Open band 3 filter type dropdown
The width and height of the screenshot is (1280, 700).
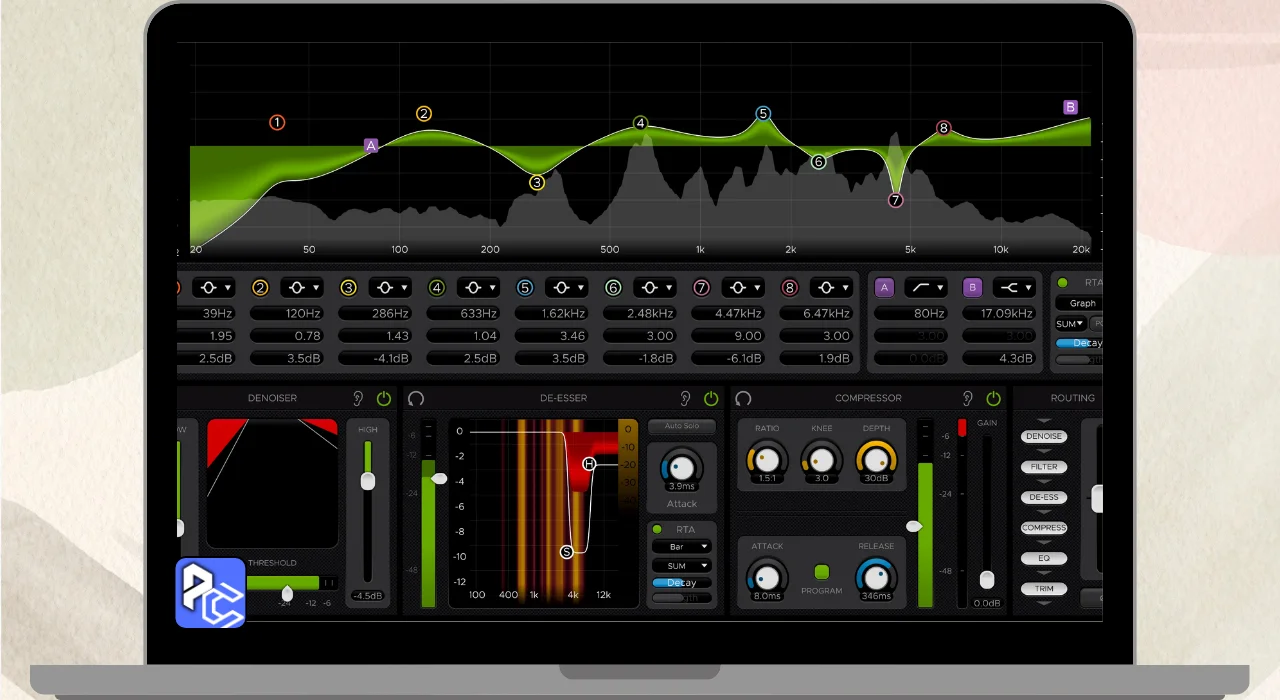389,288
